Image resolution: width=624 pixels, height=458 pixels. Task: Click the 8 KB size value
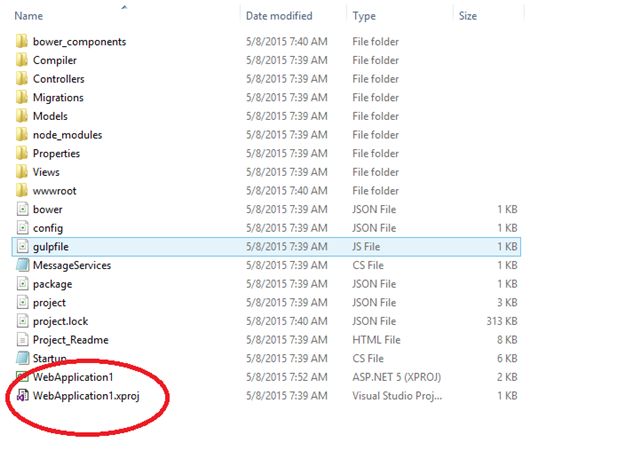coord(507,340)
